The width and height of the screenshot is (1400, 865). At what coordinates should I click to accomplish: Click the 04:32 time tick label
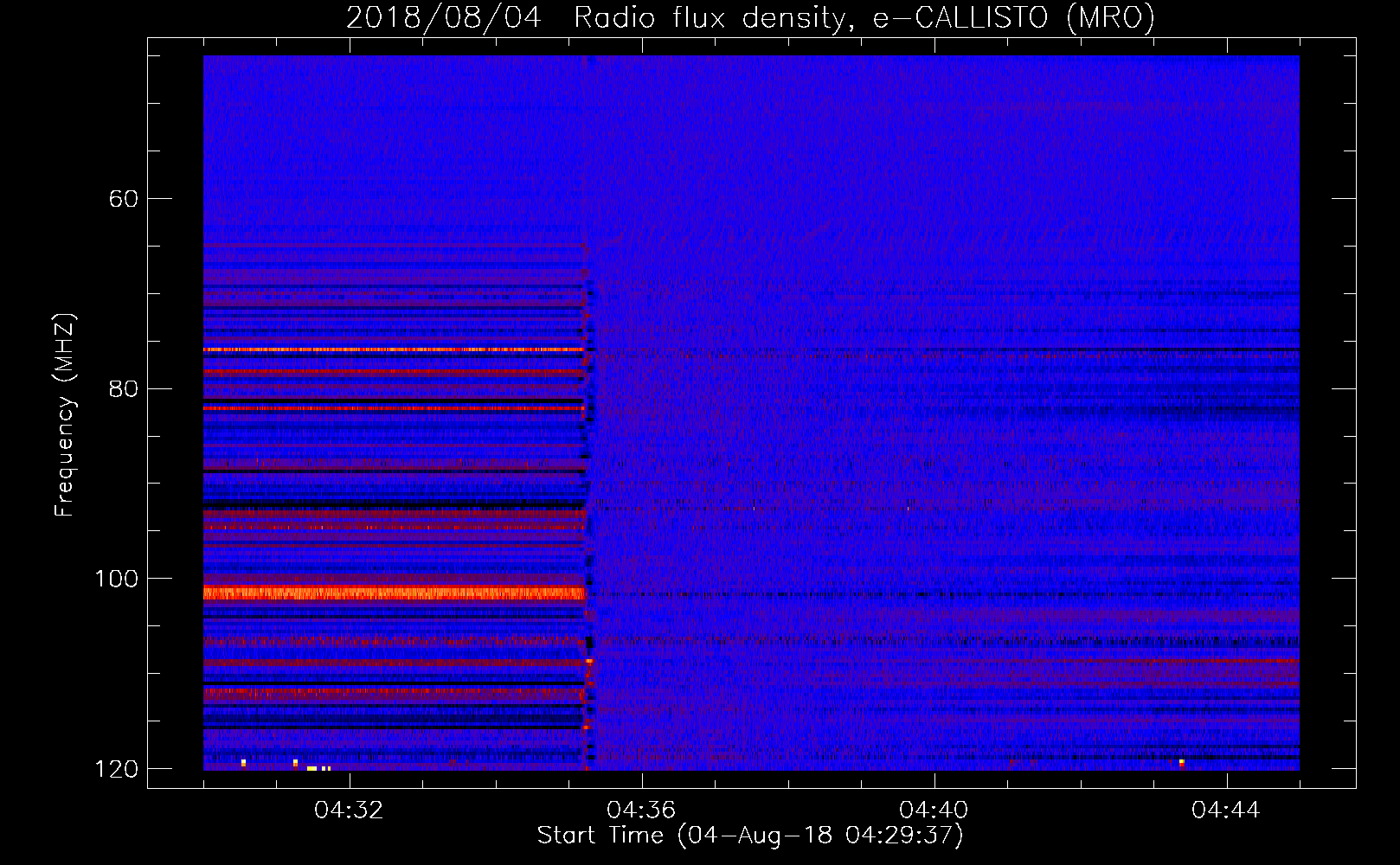click(349, 811)
